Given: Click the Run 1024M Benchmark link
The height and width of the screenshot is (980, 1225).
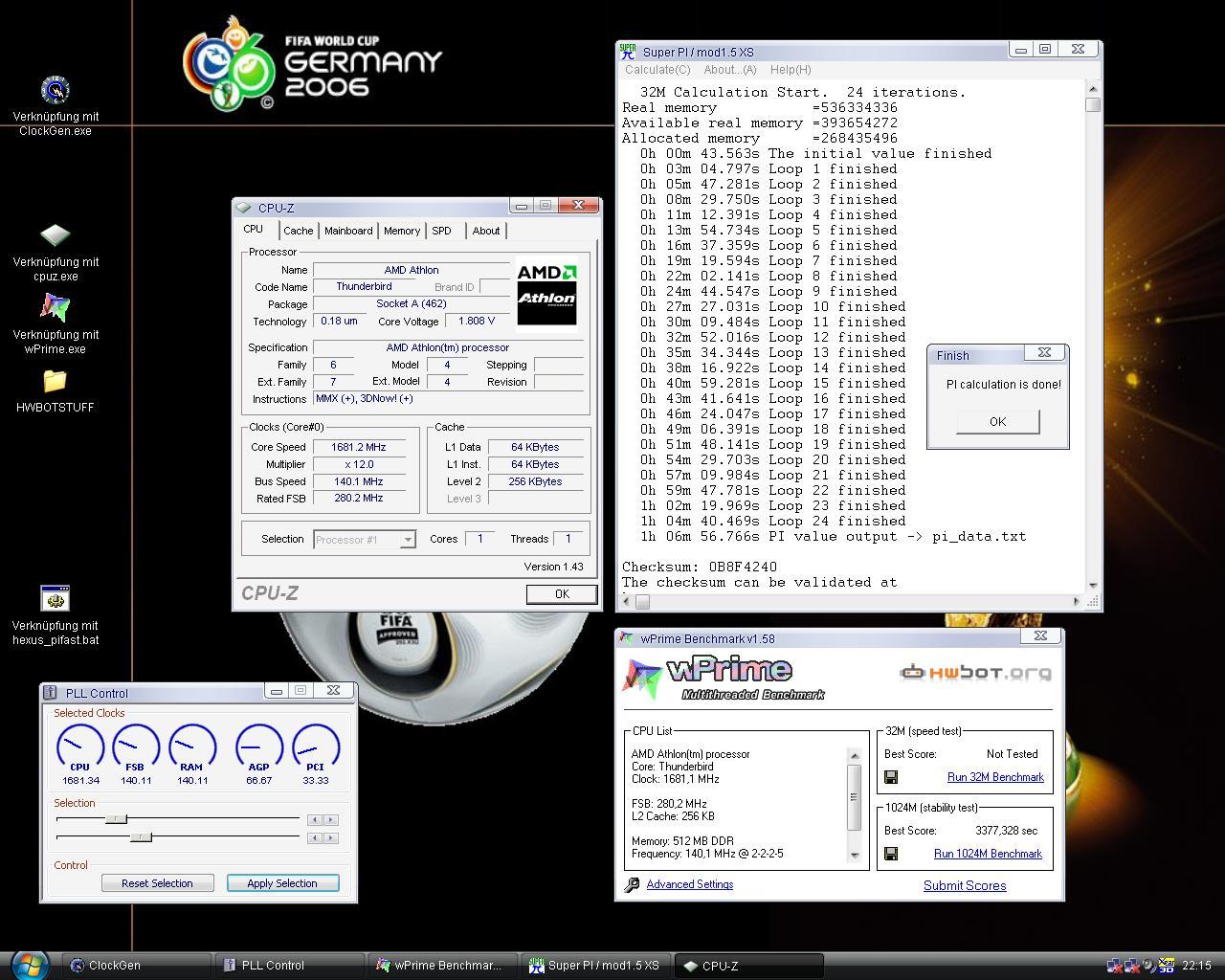Looking at the screenshot, I should click(988, 854).
